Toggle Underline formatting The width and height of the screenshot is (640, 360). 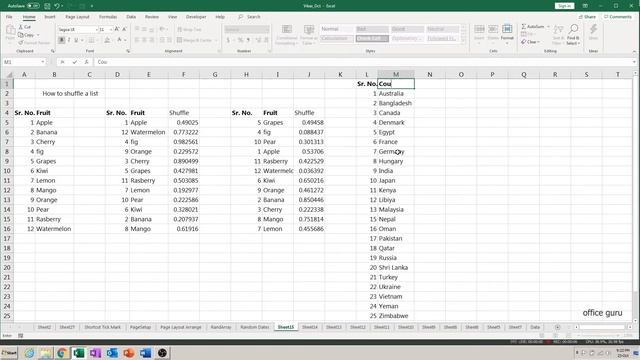click(76, 40)
